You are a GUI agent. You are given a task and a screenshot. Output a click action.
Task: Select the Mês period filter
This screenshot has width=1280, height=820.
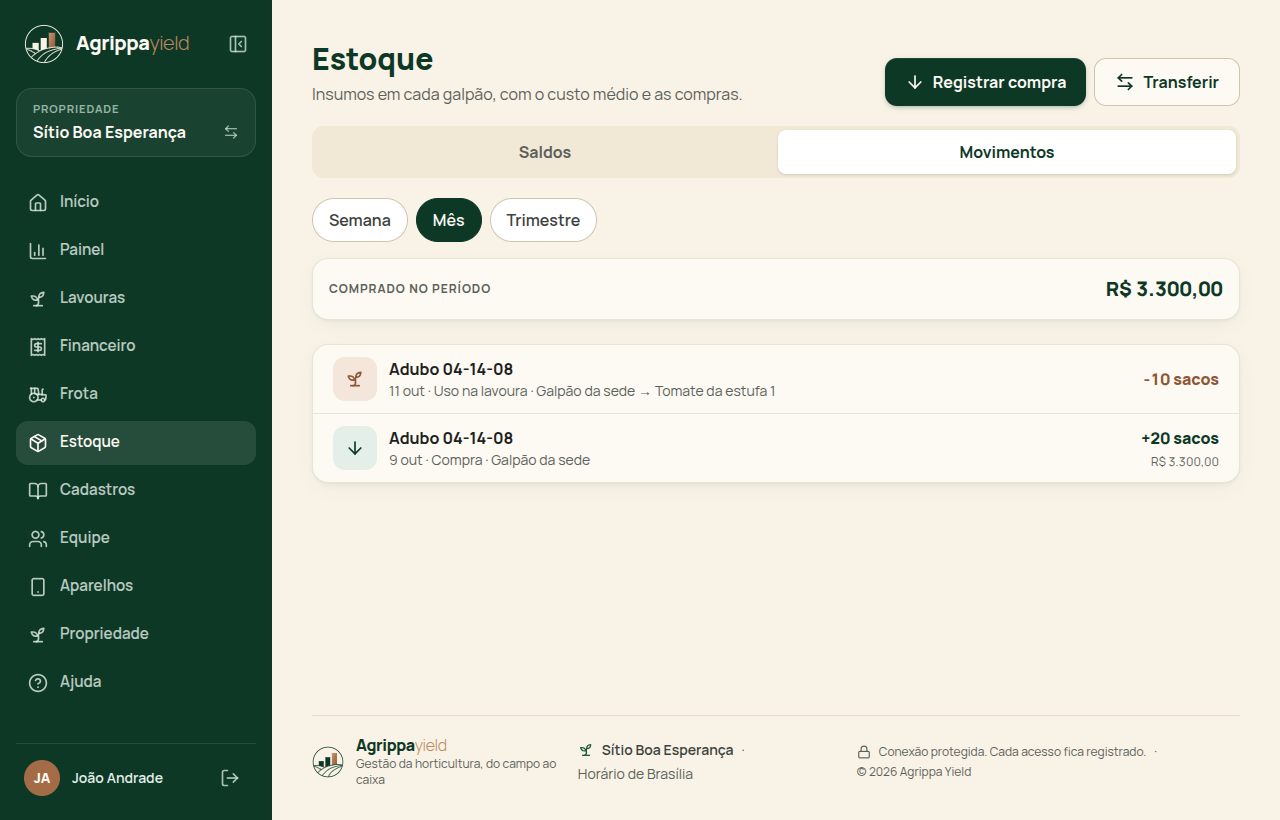[x=449, y=220]
